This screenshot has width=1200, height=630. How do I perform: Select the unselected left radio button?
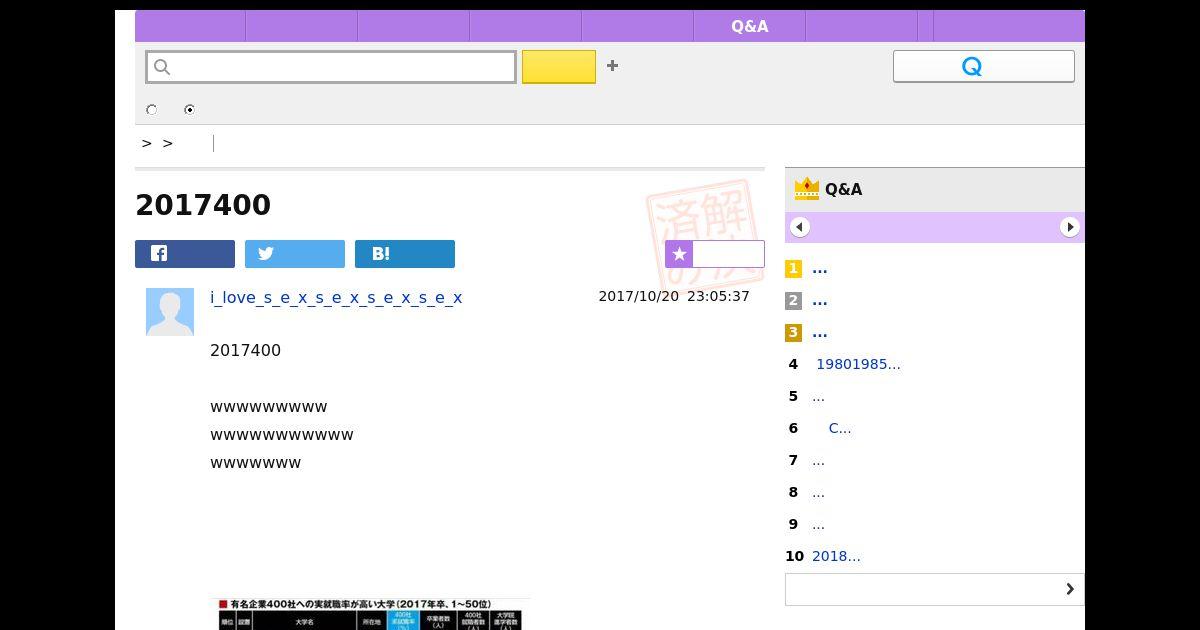pyautogui.click(x=152, y=110)
